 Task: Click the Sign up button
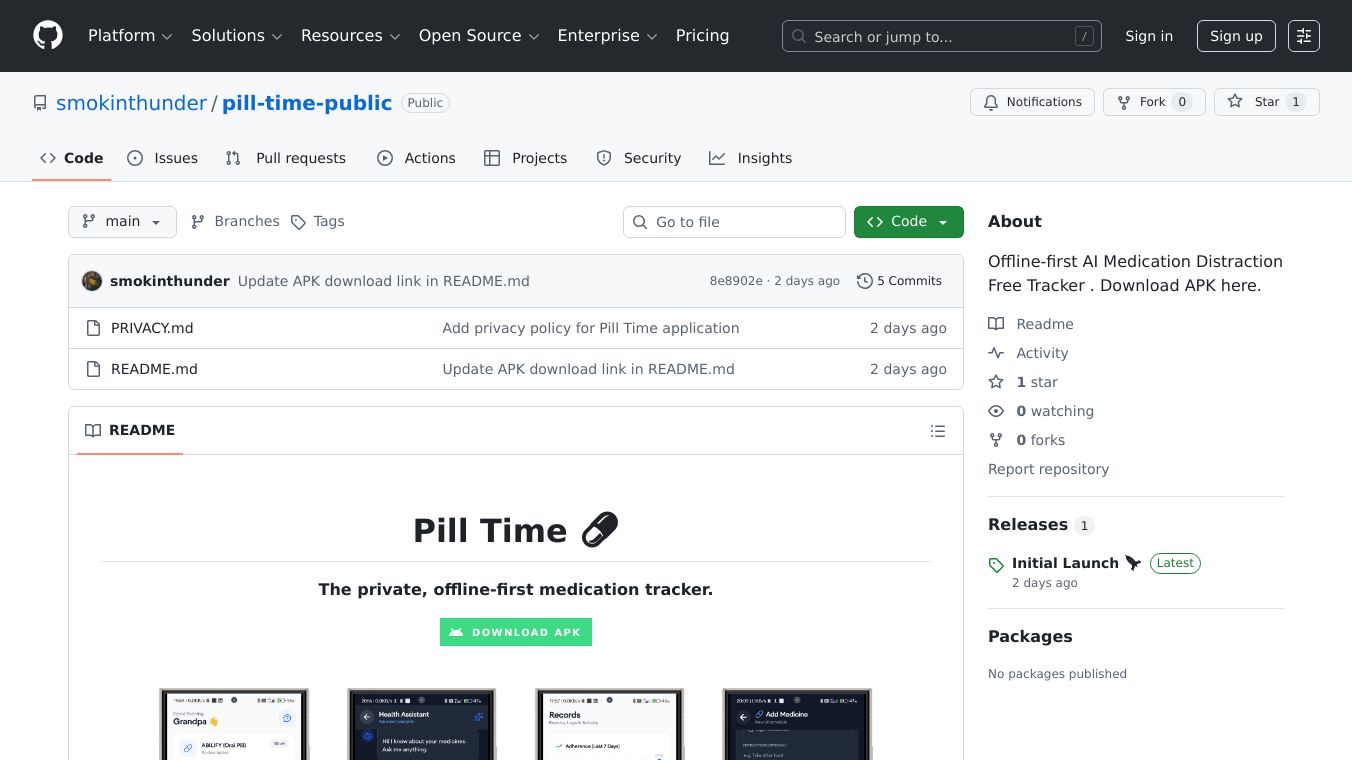(1236, 36)
